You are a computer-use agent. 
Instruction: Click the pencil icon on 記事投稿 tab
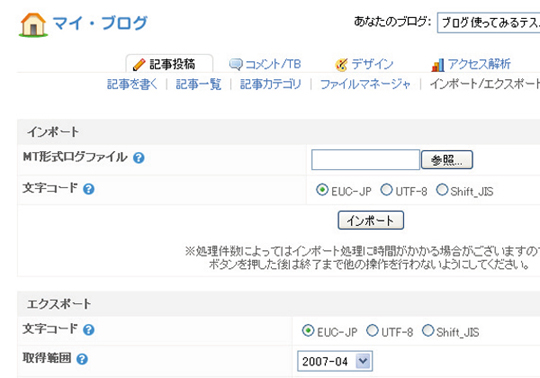139,64
